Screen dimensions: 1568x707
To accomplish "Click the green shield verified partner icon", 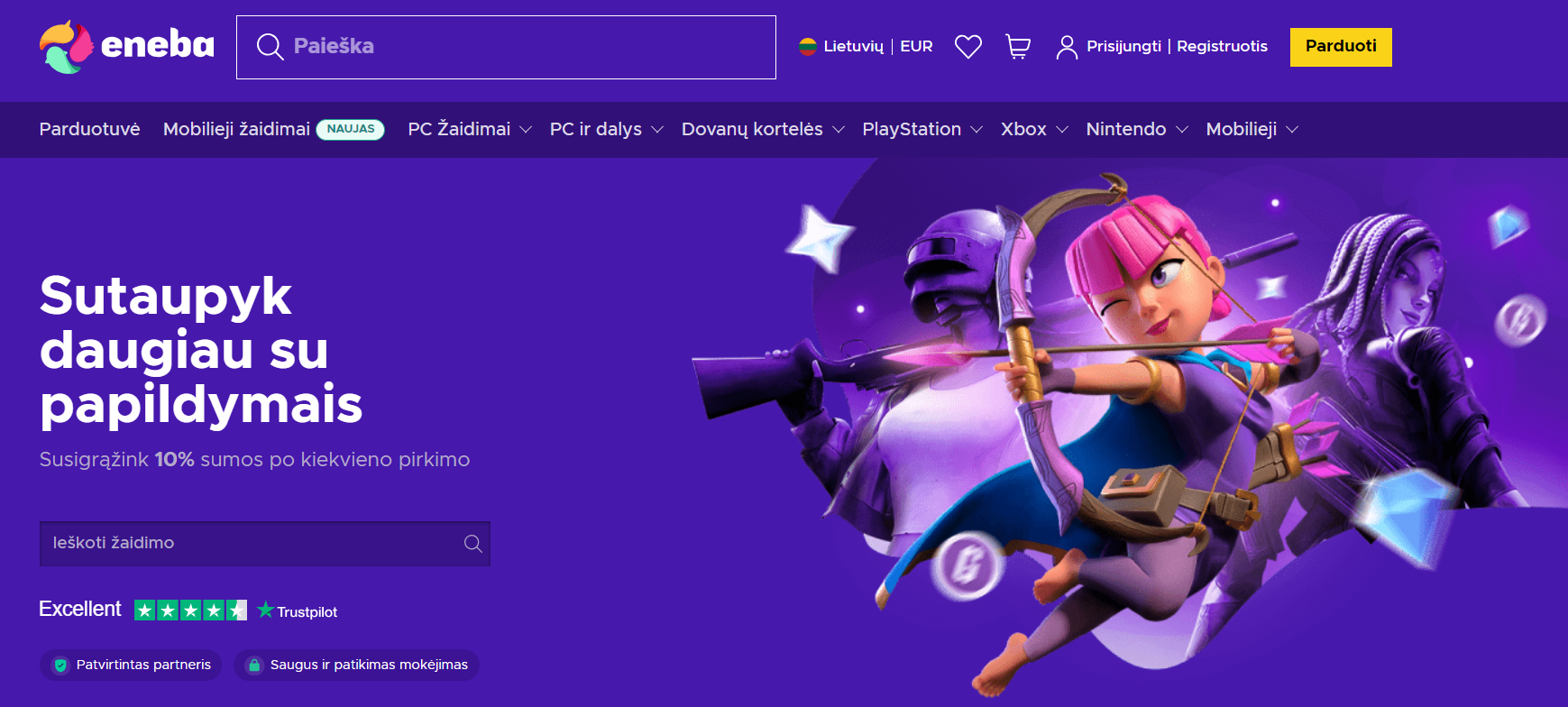I will click(x=61, y=666).
